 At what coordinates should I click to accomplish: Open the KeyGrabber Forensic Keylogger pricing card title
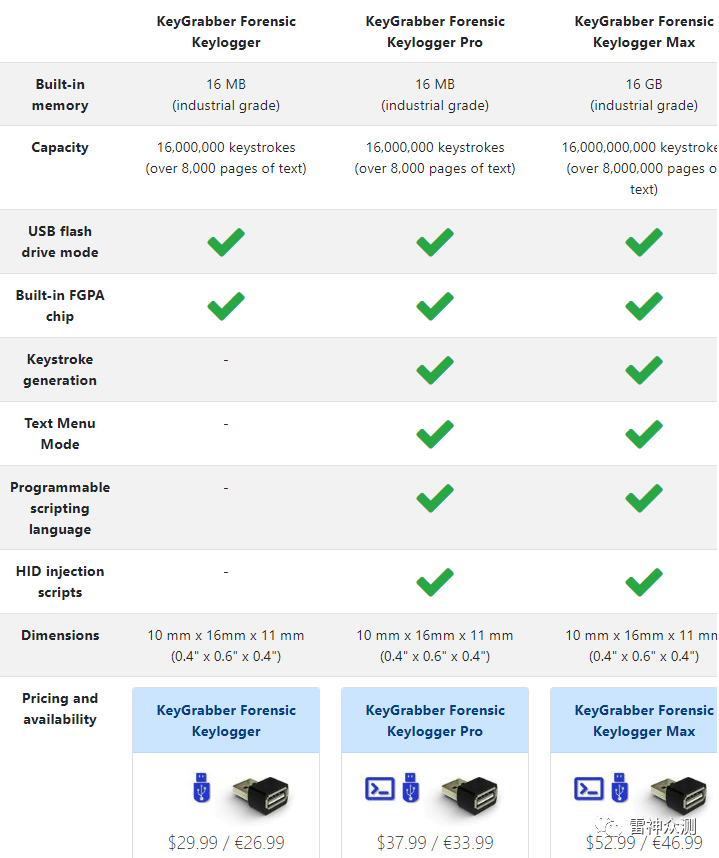pos(226,721)
